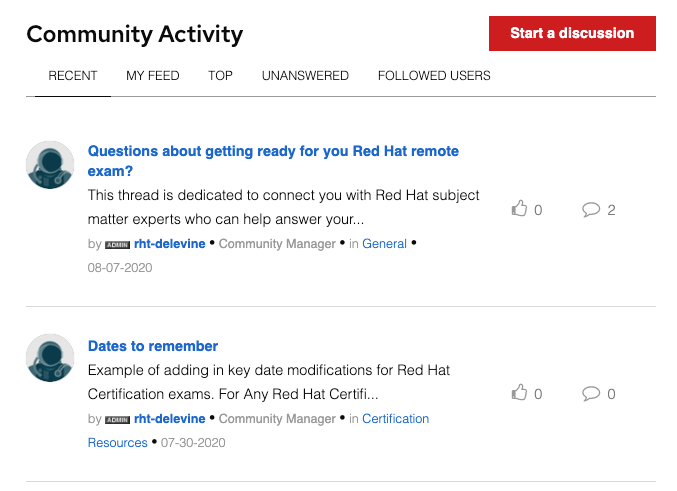Open the Dates to remember discussion

pos(153,346)
